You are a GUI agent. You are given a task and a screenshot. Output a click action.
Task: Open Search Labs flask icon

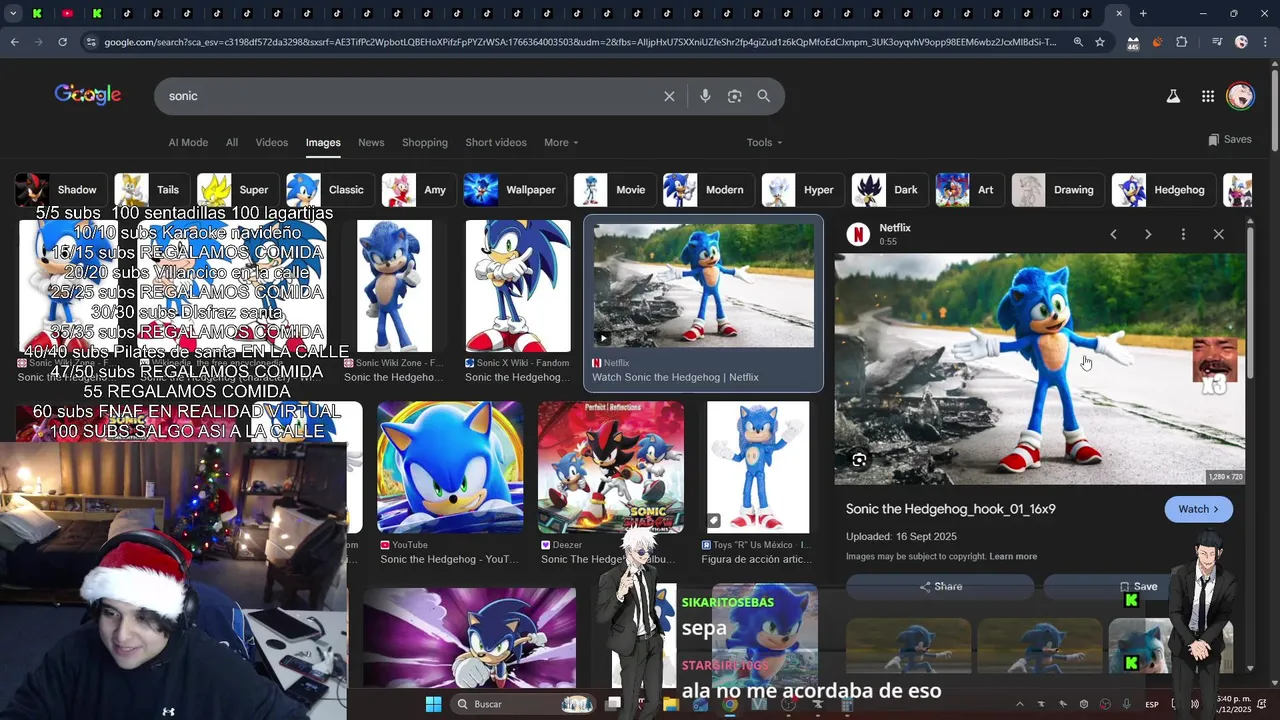pos(1173,96)
